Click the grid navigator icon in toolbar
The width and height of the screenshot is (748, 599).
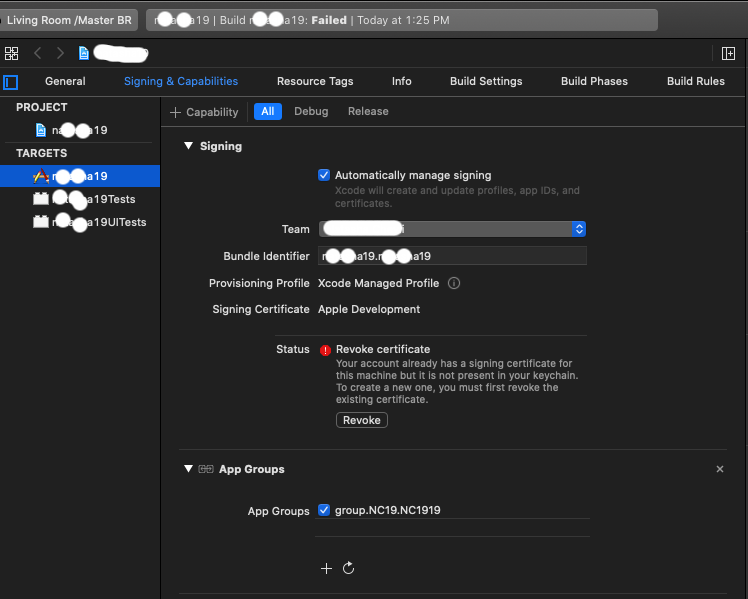point(11,53)
